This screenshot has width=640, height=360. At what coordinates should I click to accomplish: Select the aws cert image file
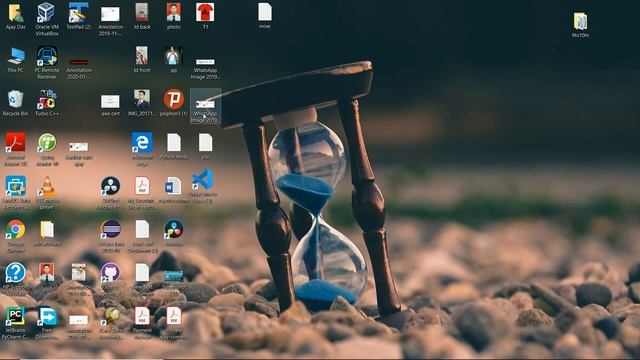110,104
